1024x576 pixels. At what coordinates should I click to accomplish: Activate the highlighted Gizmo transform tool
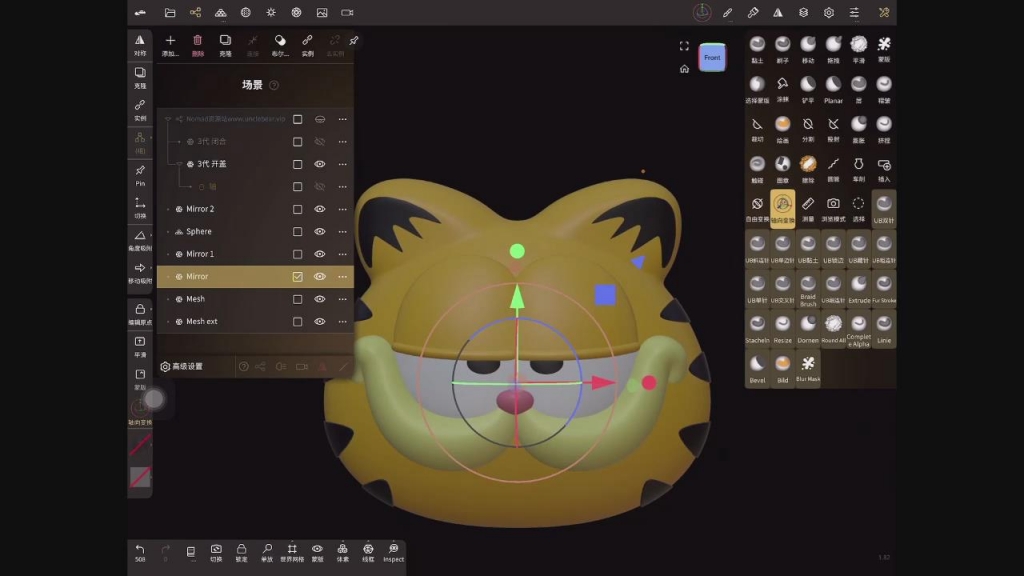[x=782, y=208]
